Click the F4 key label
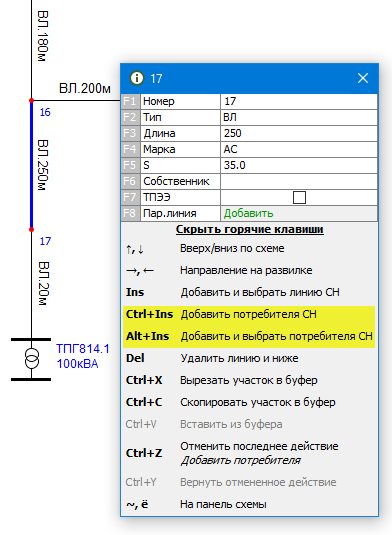Viewport: 392px width, 535px height. pyautogui.click(x=130, y=149)
